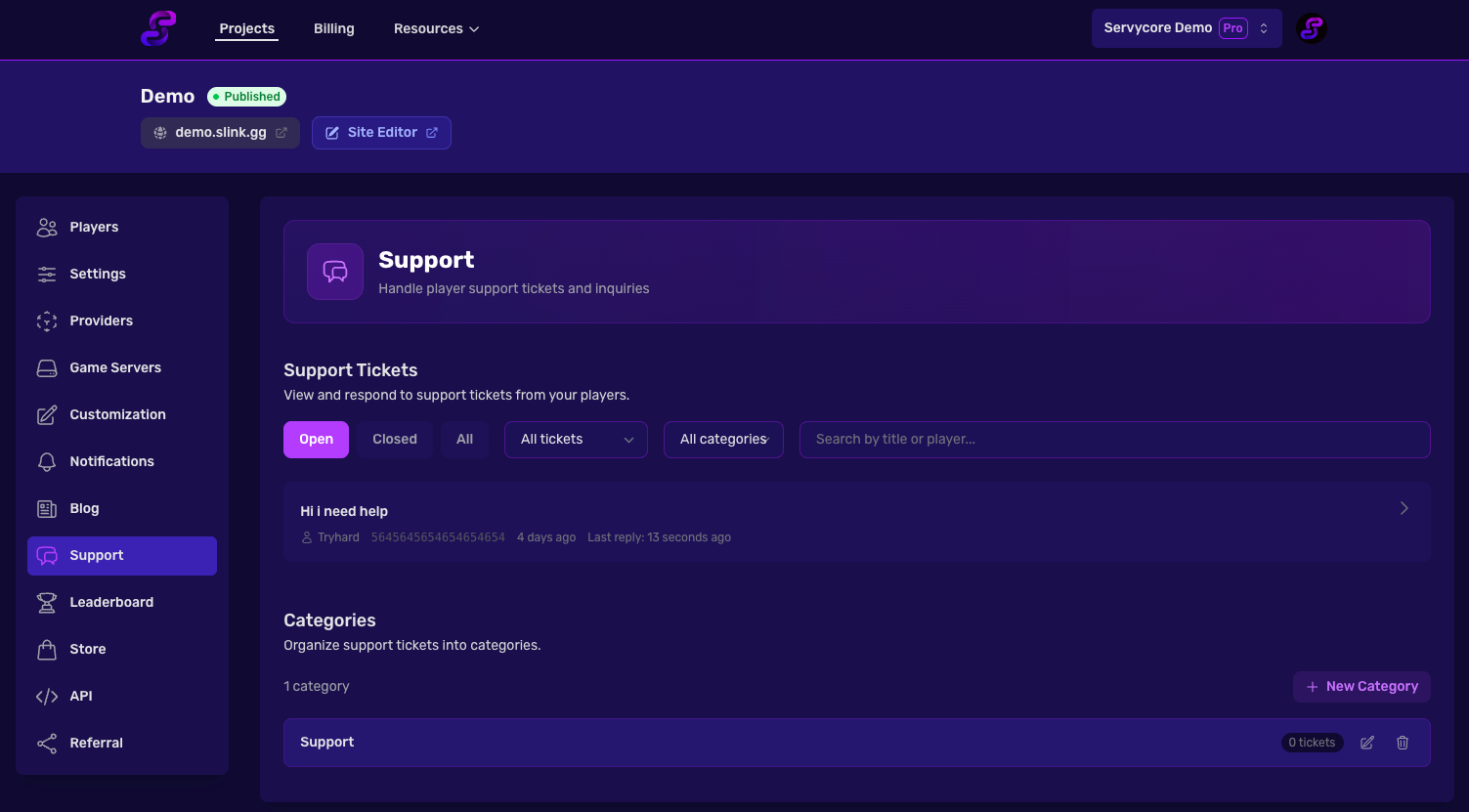Viewport: 1469px width, 812px height.
Task: Focus the Search by title or player field
Action: point(1114,440)
